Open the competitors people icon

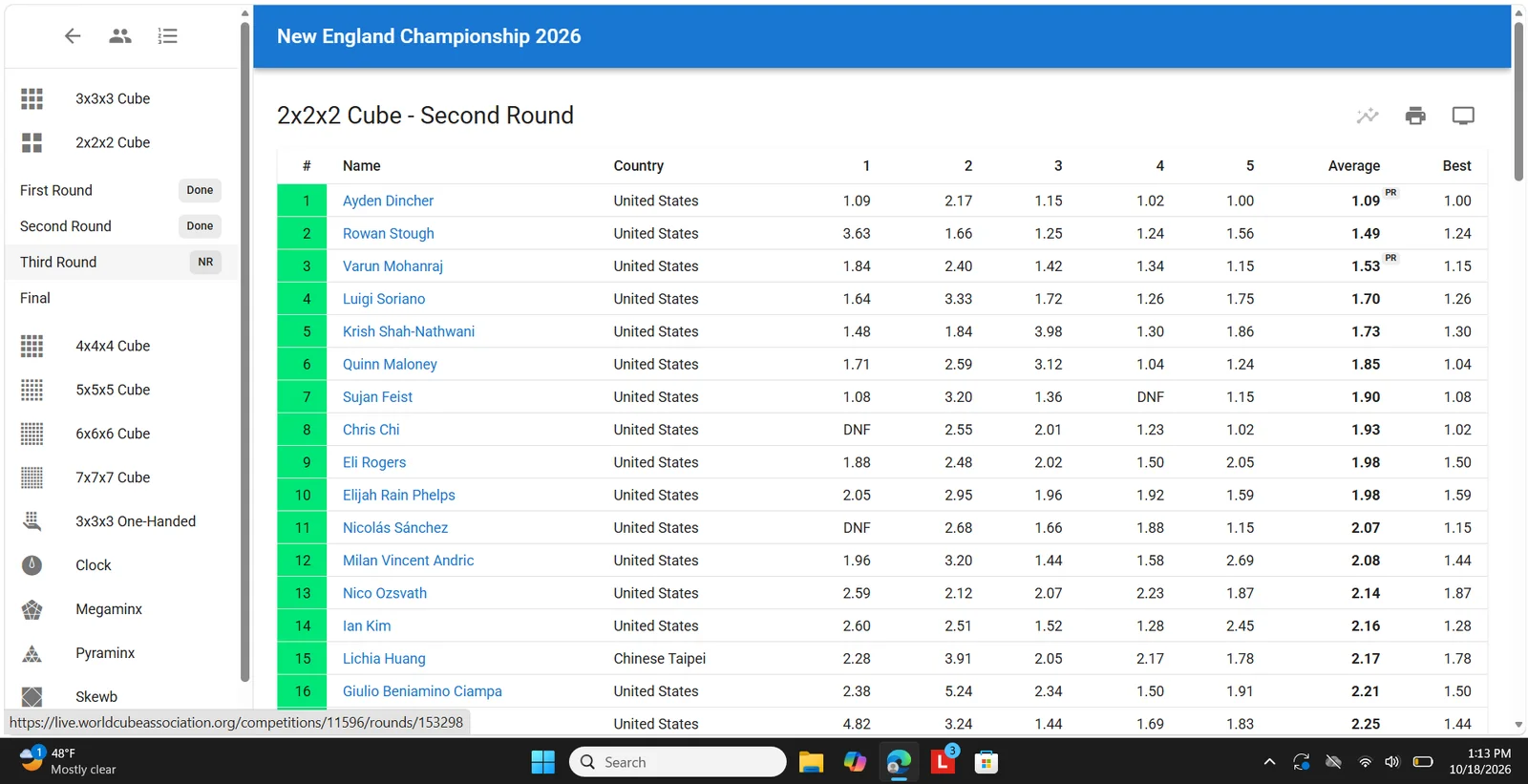coord(120,36)
